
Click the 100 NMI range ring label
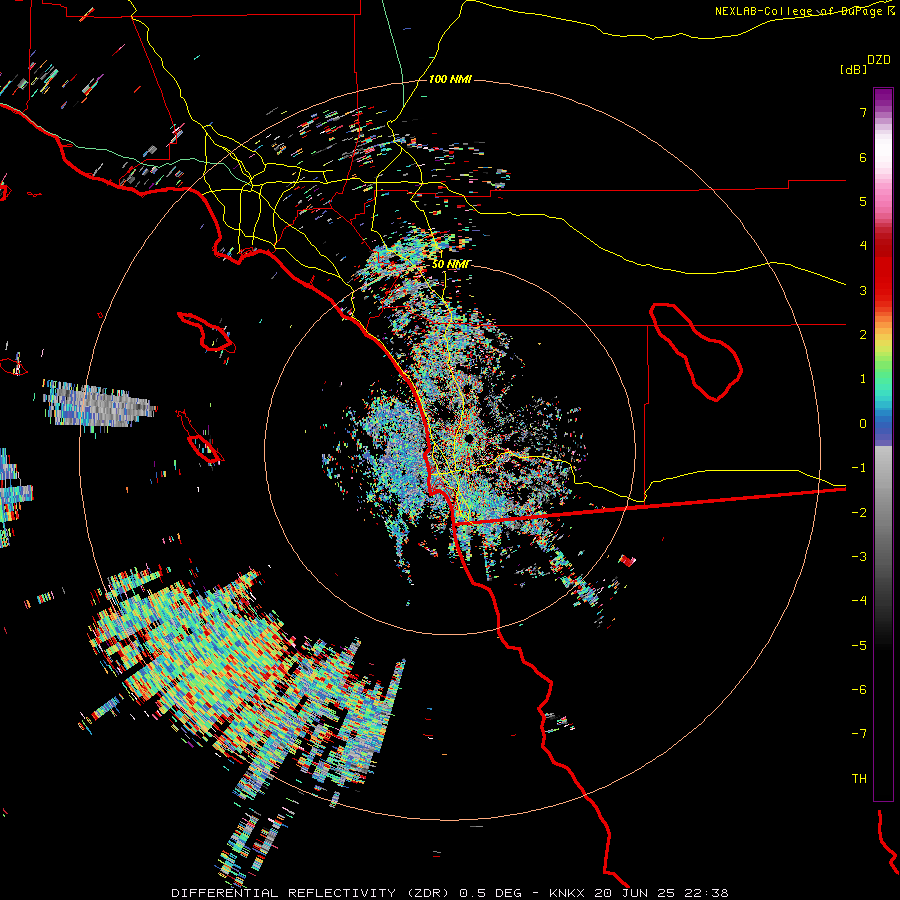pyautogui.click(x=450, y=79)
